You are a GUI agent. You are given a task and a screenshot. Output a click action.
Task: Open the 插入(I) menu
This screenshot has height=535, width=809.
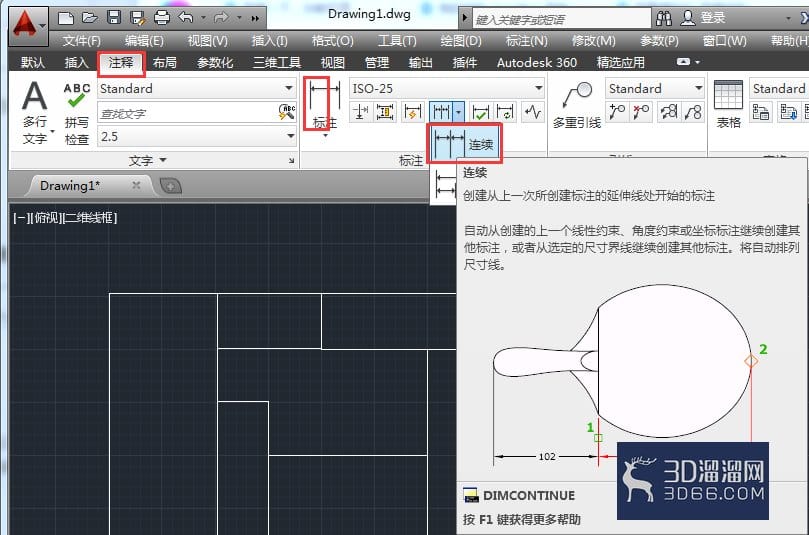269,40
